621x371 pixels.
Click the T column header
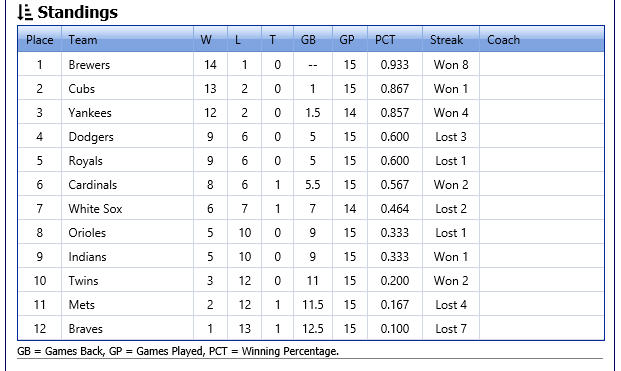pyautogui.click(x=277, y=40)
